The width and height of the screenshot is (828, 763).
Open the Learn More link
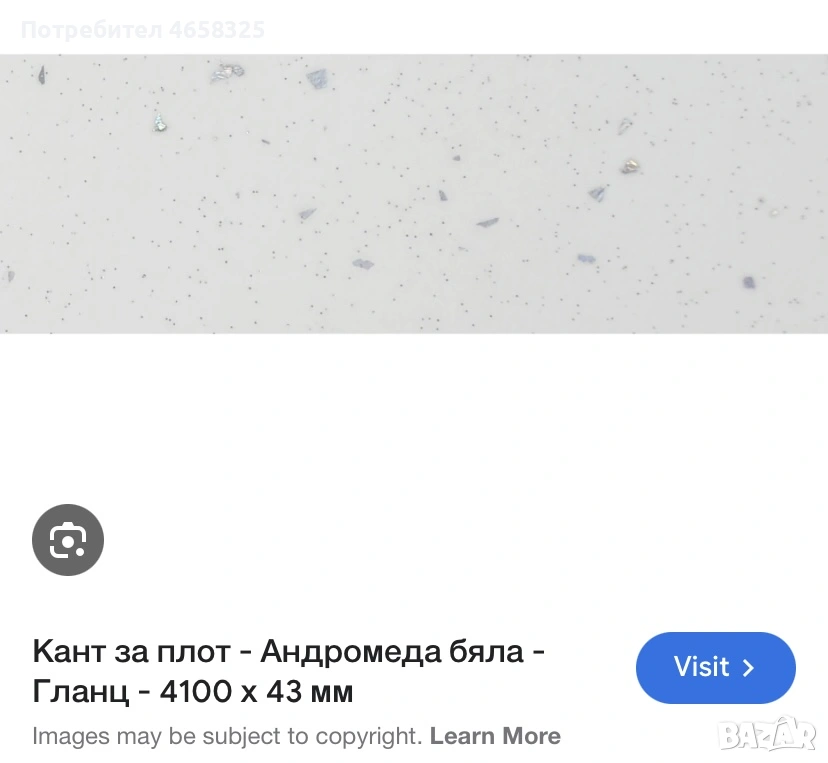click(x=495, y=736)
